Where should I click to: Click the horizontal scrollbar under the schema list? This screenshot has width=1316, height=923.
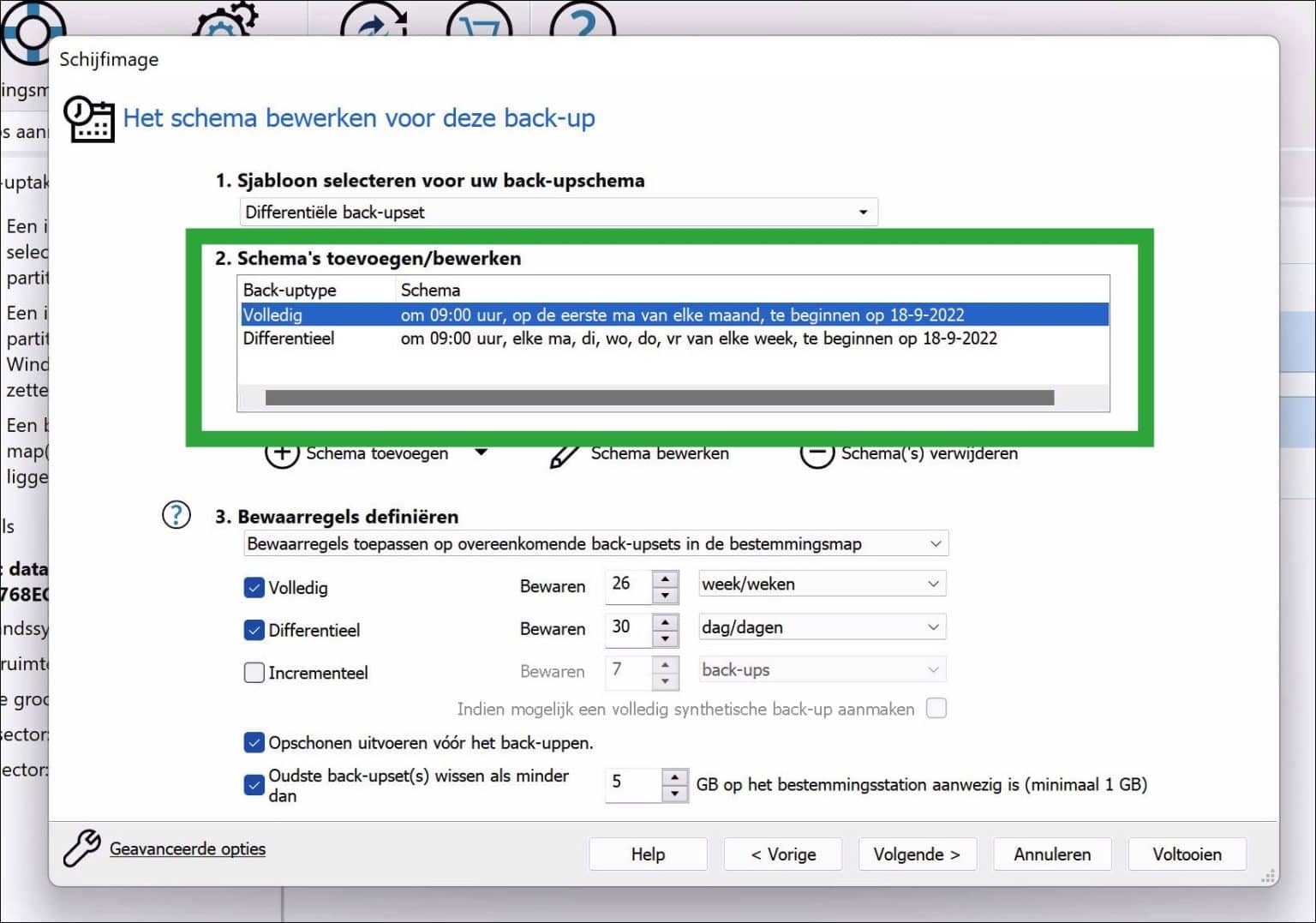click(659, 398)
